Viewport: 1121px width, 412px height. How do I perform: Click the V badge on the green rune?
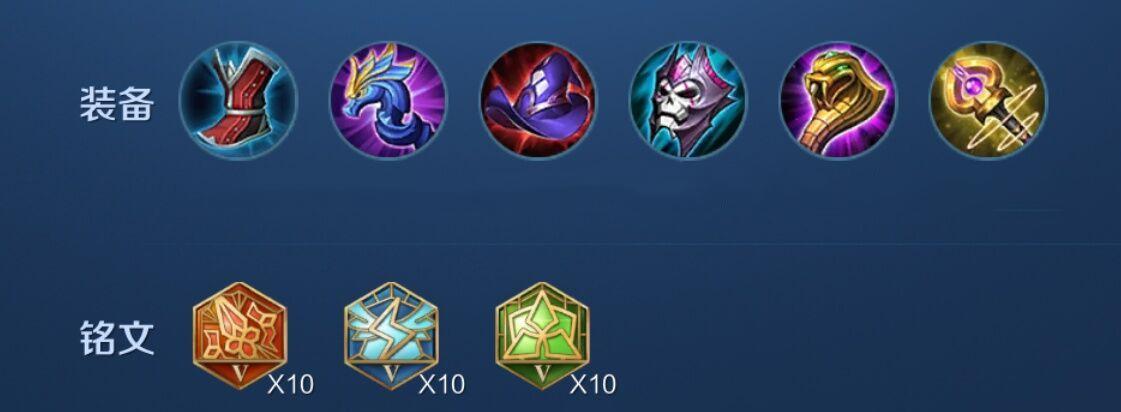542,373
